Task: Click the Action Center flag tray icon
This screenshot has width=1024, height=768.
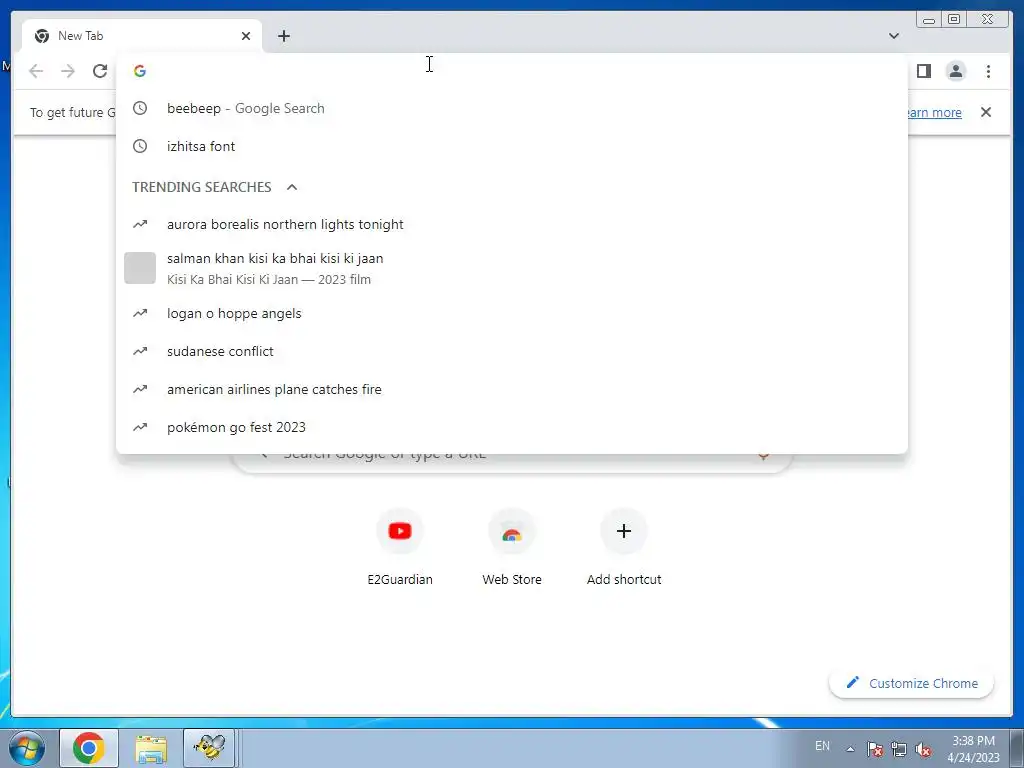Action: (874, 749)
